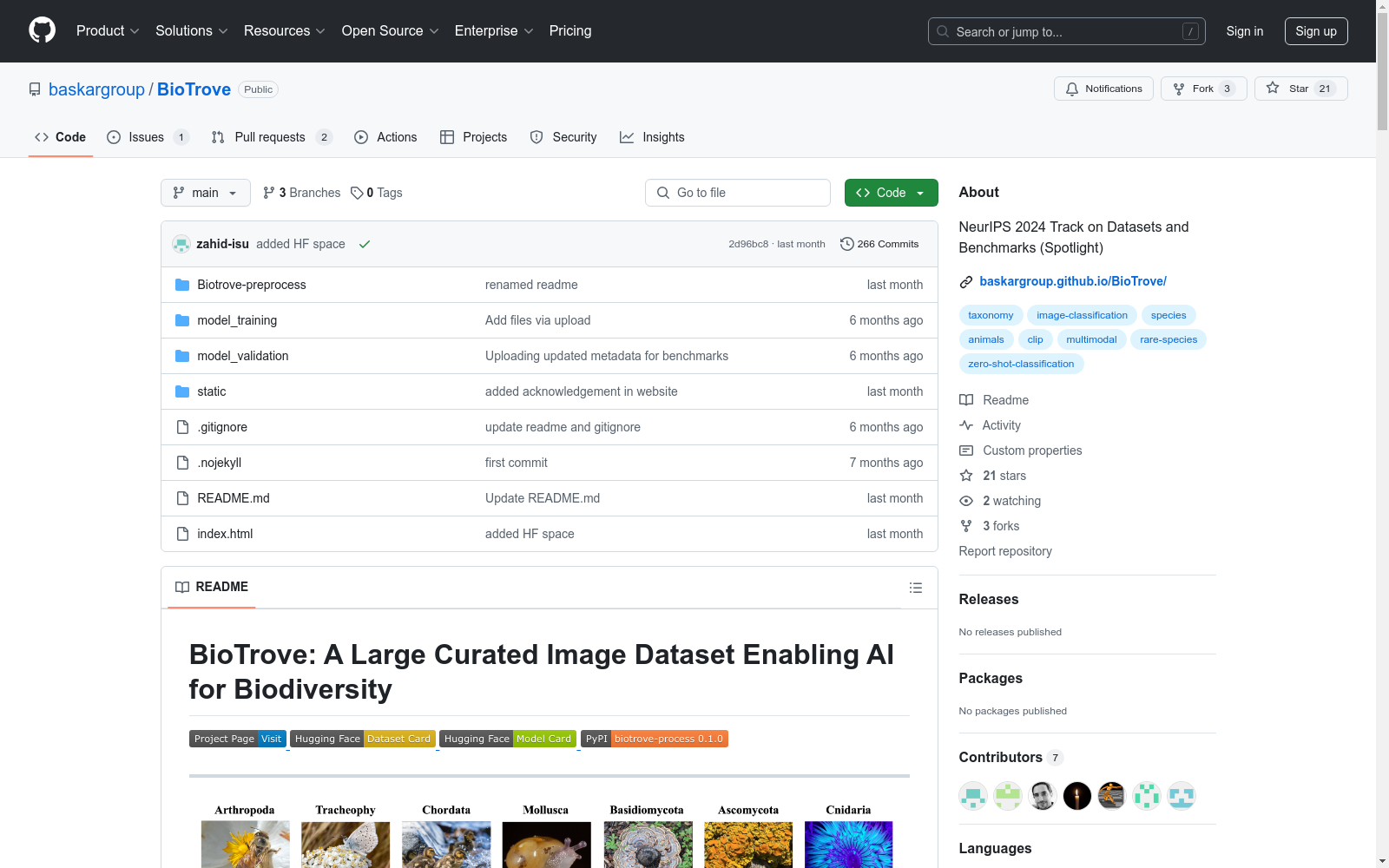The image size is (1389, 868).
Task: Open the BioTrove repository link
Action: (194, 89)
